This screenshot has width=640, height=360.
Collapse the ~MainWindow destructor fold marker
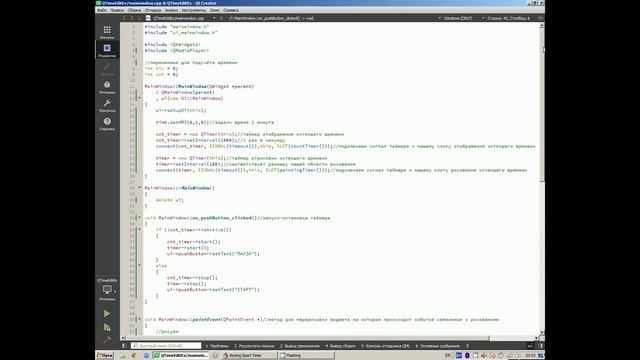139,188
